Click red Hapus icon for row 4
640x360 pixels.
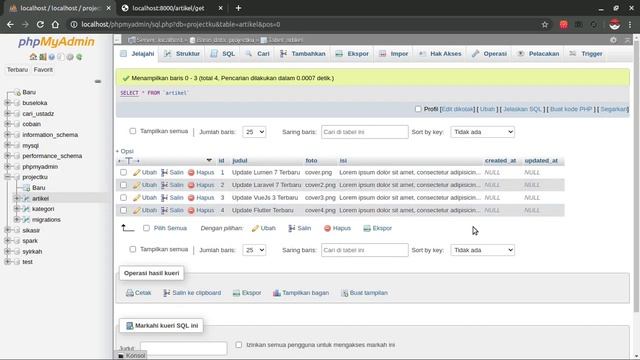point(191,211)
